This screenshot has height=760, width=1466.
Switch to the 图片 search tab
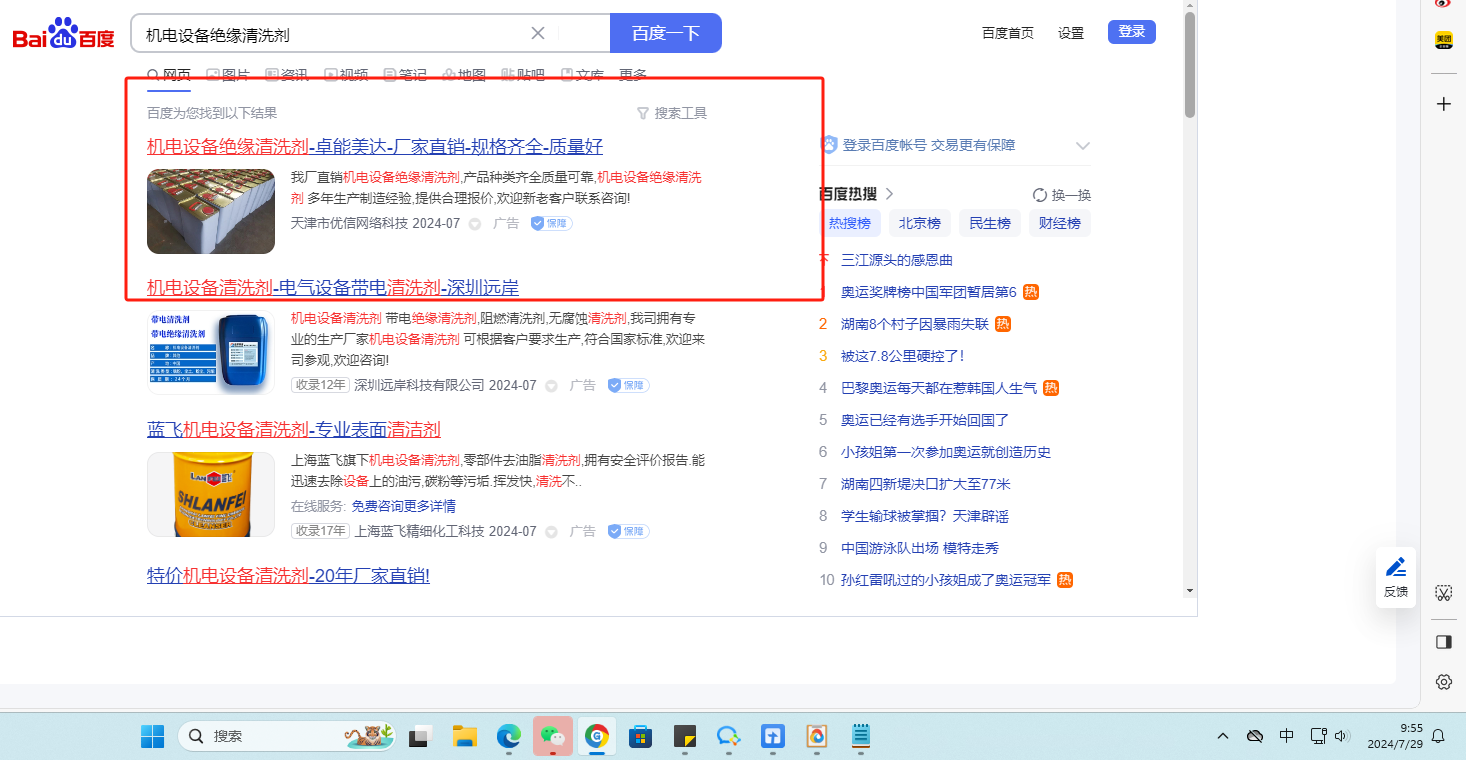click(x=227, y=75)
